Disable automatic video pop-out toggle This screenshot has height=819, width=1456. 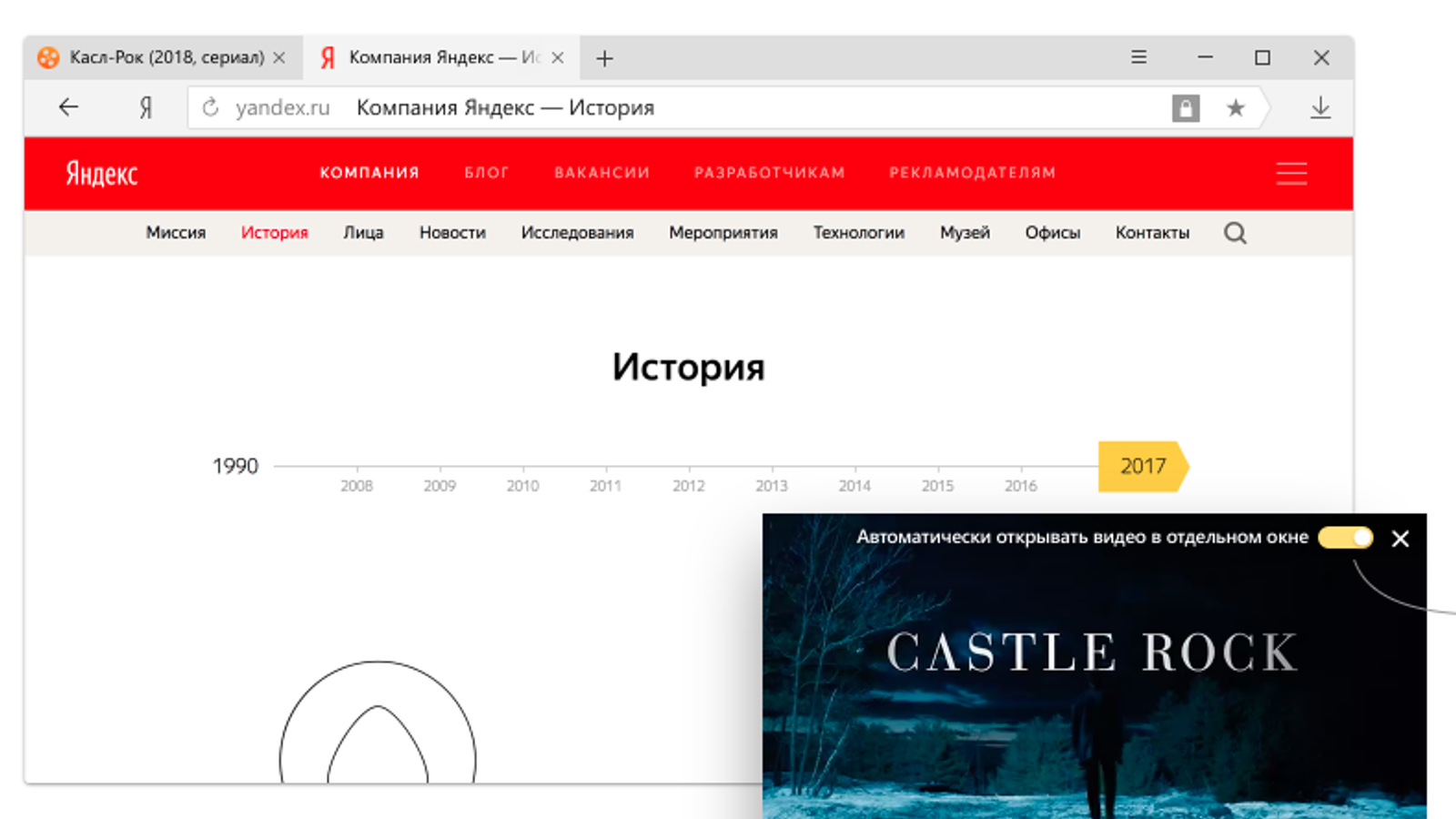pos(1346,538)
